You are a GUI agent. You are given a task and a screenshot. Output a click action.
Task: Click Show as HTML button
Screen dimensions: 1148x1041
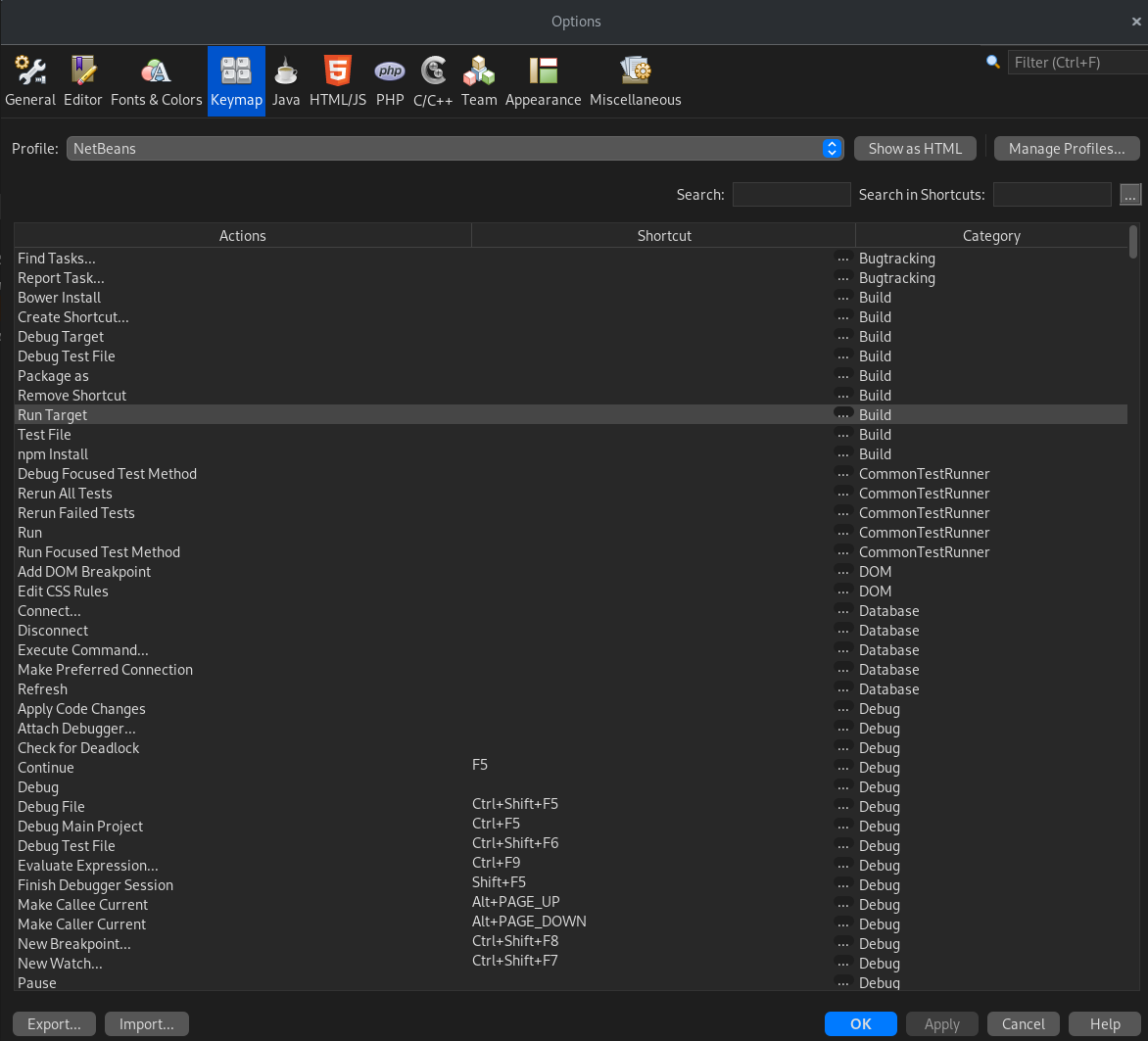[915, 149]
